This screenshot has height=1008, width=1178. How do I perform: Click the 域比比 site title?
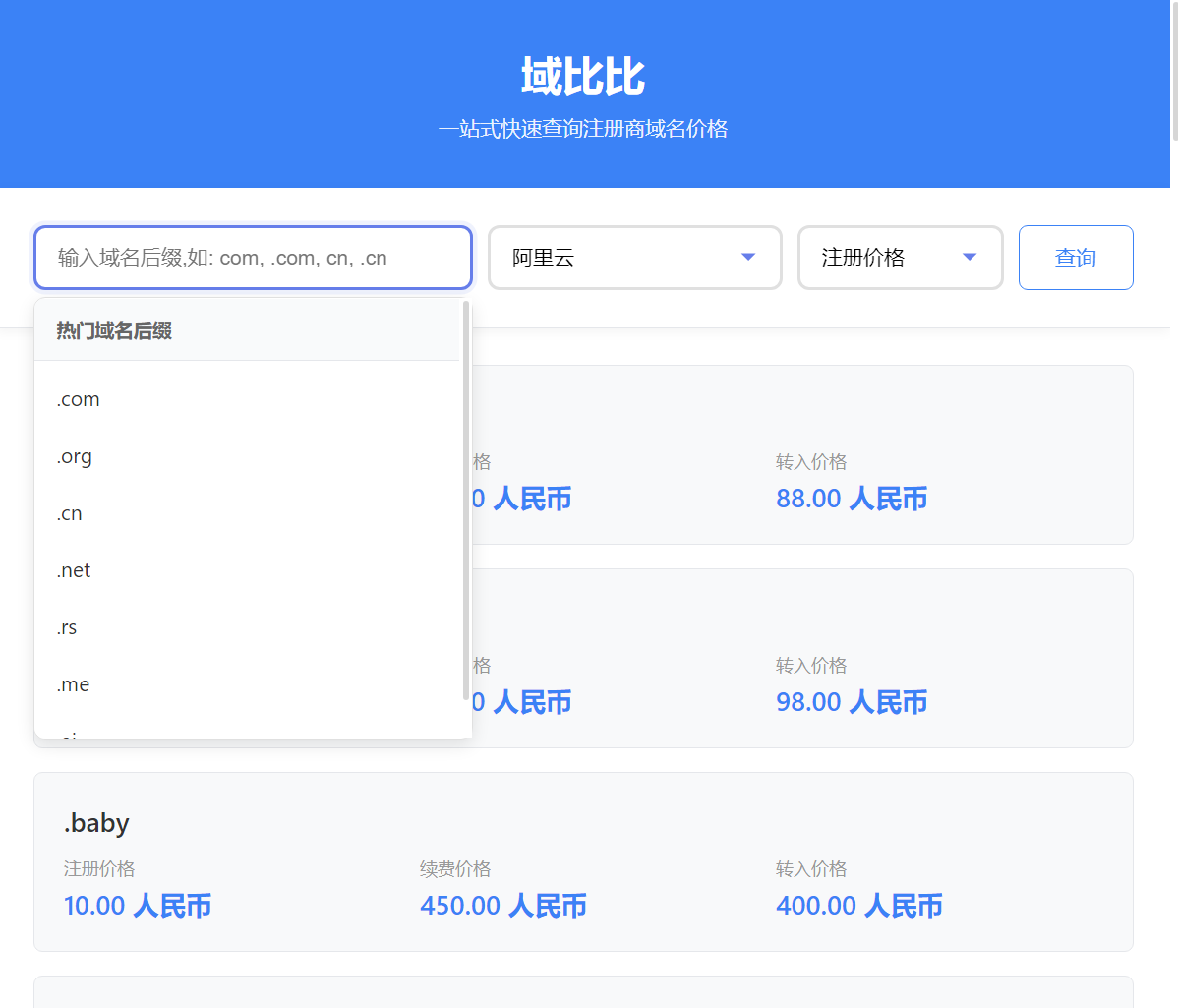coord(583,77)
